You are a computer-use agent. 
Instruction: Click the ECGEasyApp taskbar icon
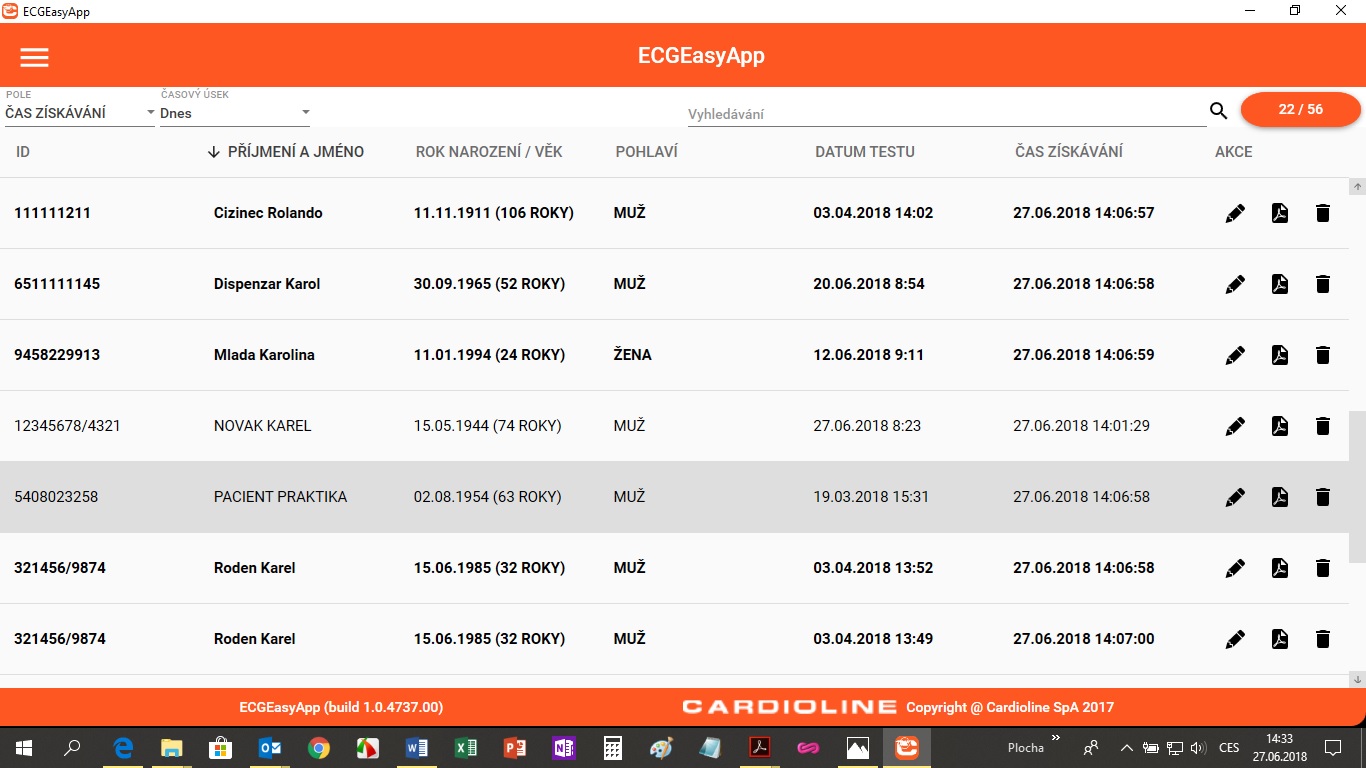pyautogui.click(x=907, y=748)
